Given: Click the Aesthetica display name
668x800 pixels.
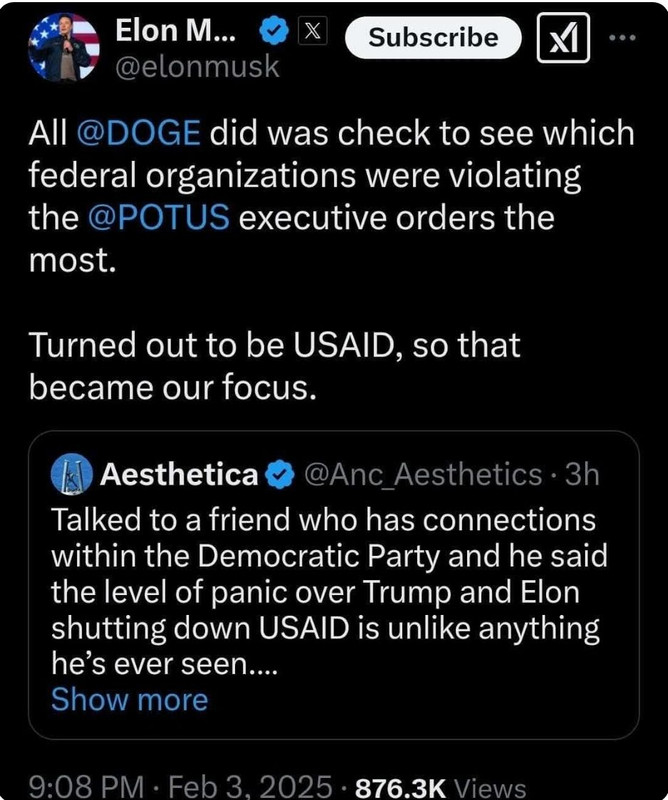Looking at the screenshot, I should pyautogui.click(x=179, y=474).
